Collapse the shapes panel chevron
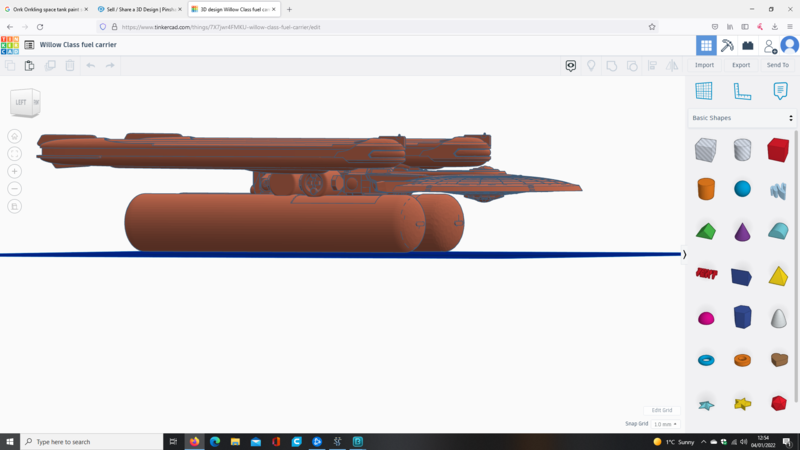The width and height of the screenshot is (800, 450). [684, 255]
